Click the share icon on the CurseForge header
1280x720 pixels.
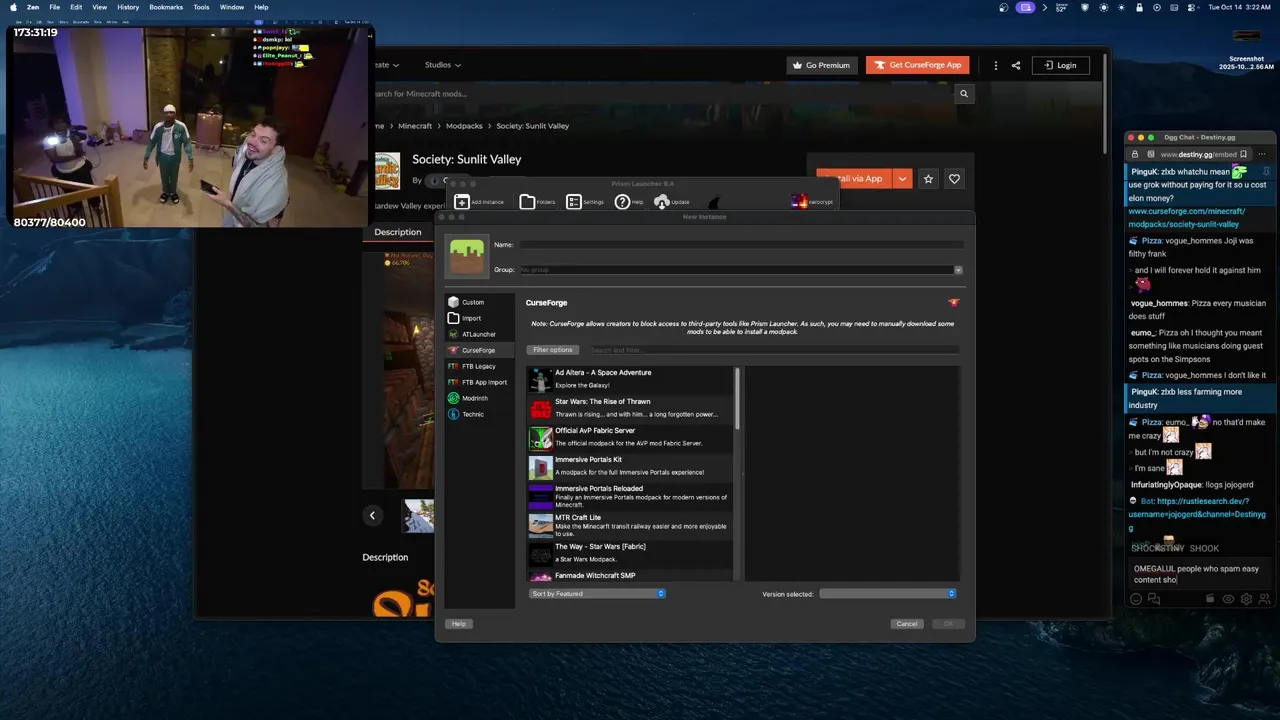pyautogui.click(x=1016, y=65)
